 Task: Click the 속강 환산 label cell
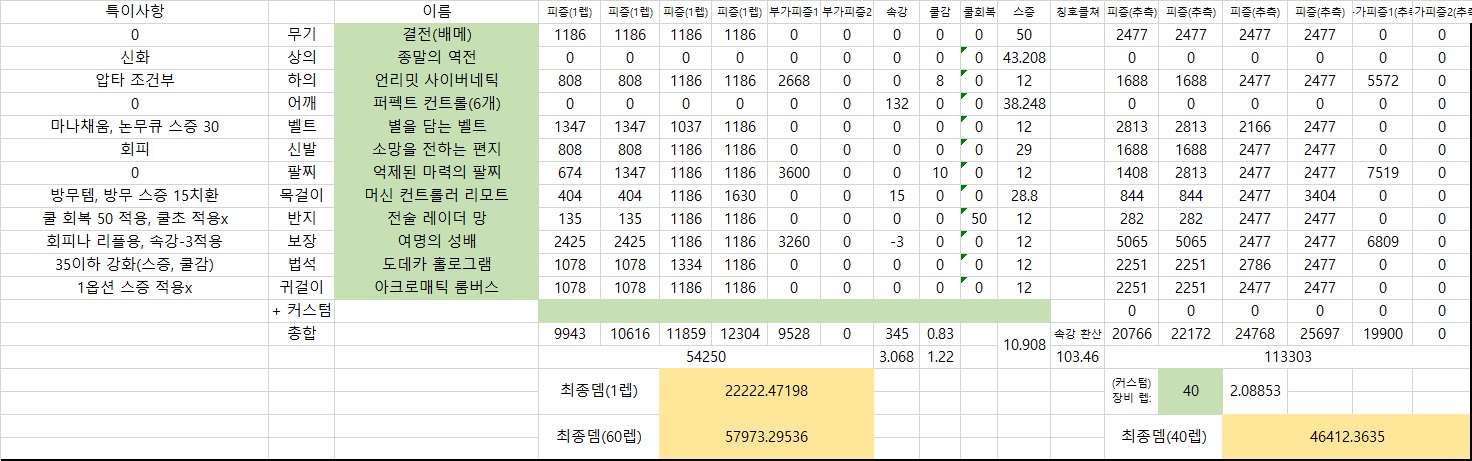click(1076, 334)
